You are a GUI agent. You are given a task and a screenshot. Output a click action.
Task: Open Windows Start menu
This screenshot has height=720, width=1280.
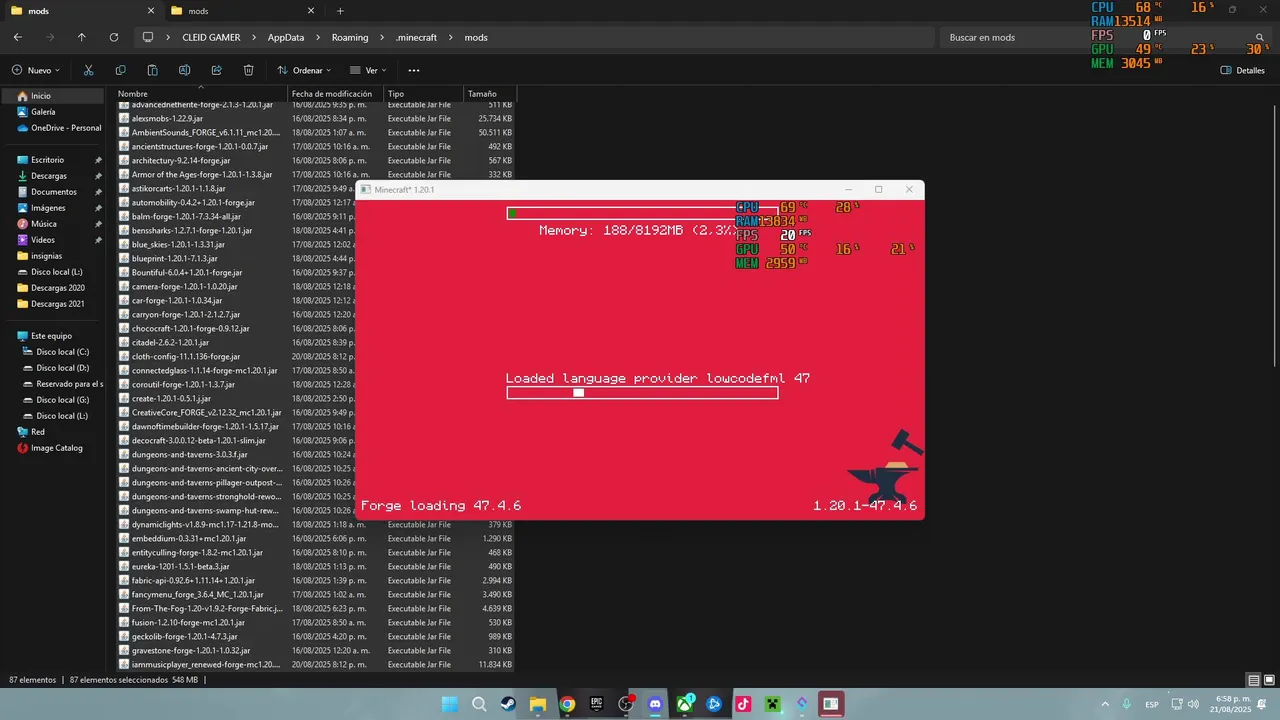(450, 704)
